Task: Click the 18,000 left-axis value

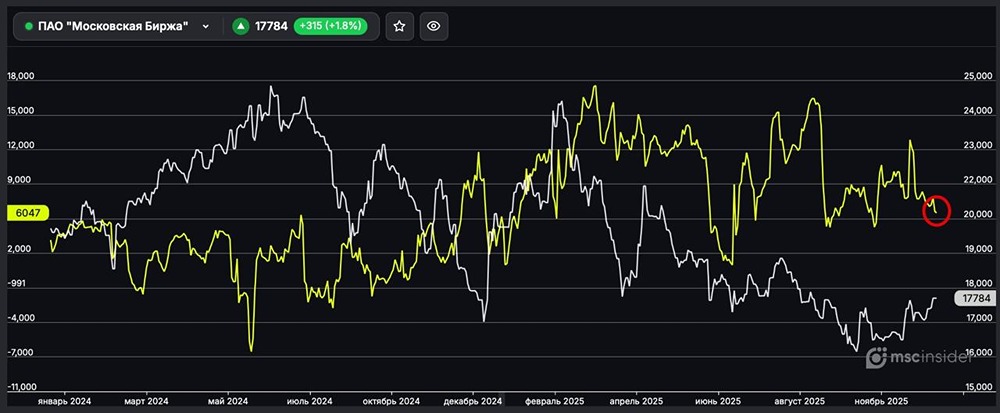Action: point(21,76)
